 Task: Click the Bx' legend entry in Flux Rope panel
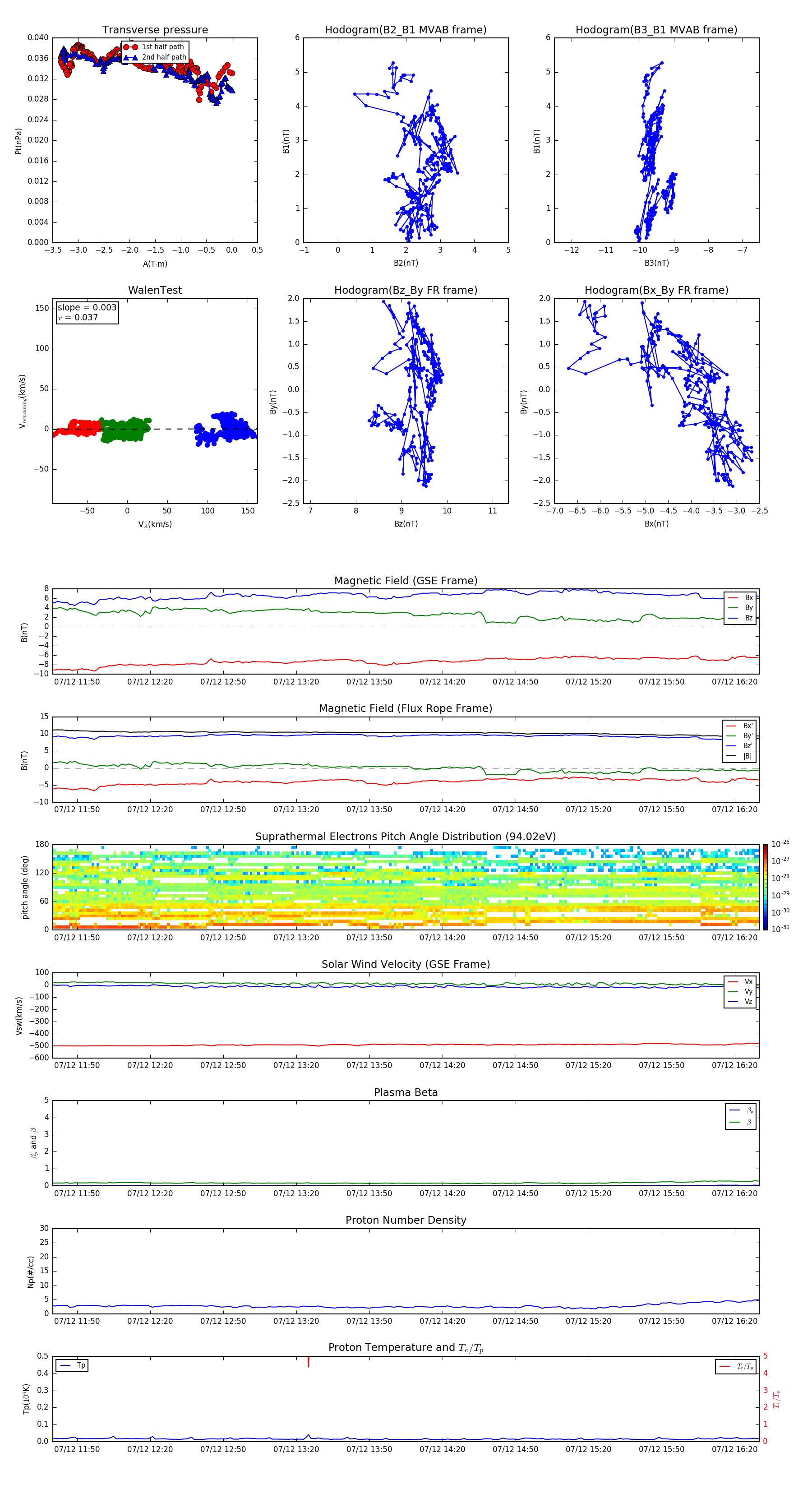click(740, 726)
